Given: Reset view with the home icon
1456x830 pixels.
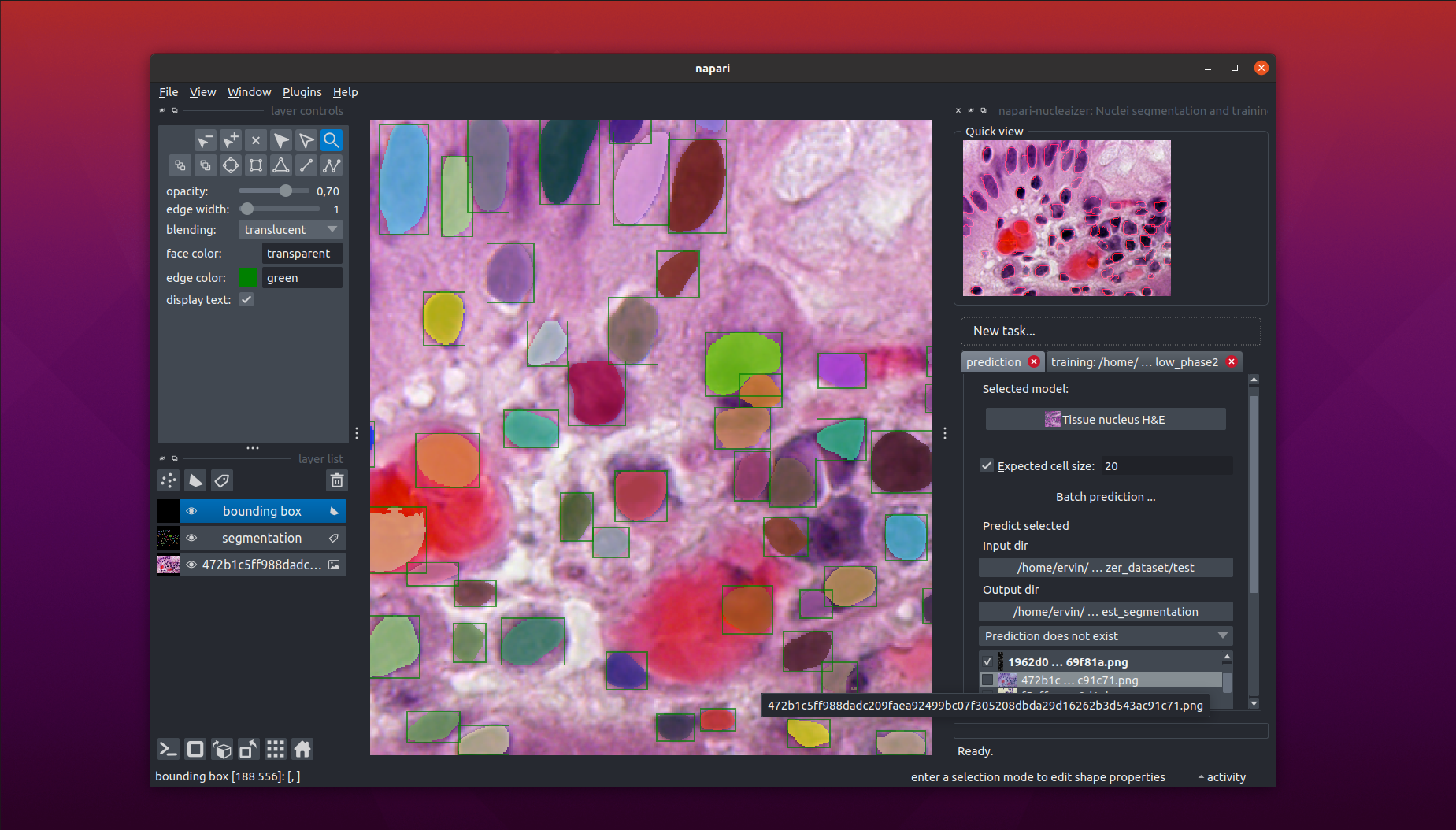Looking at the screenshot, I should point(302,749).
